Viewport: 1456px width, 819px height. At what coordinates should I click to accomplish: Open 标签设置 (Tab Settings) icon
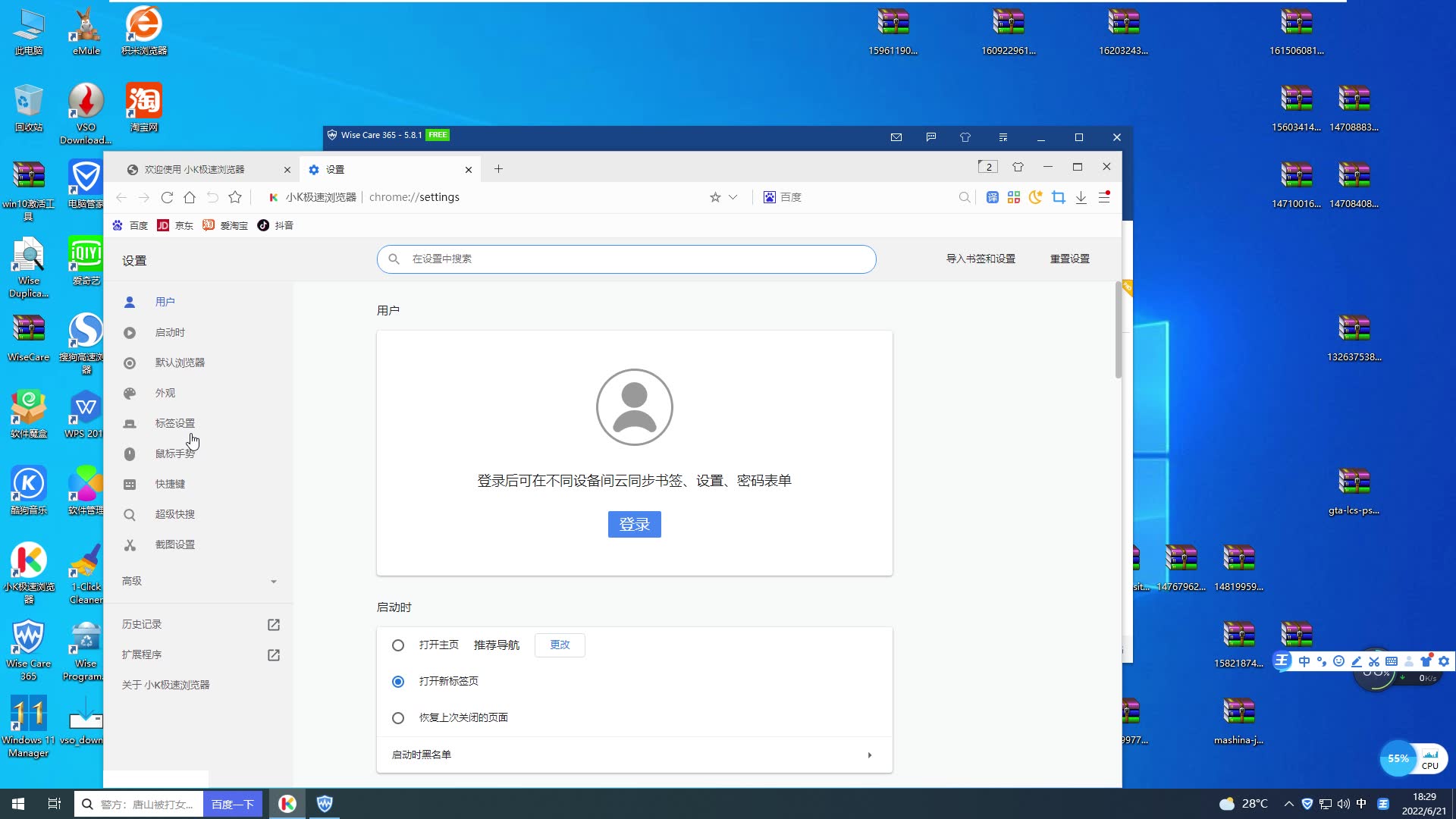click(x=129, y=422)
